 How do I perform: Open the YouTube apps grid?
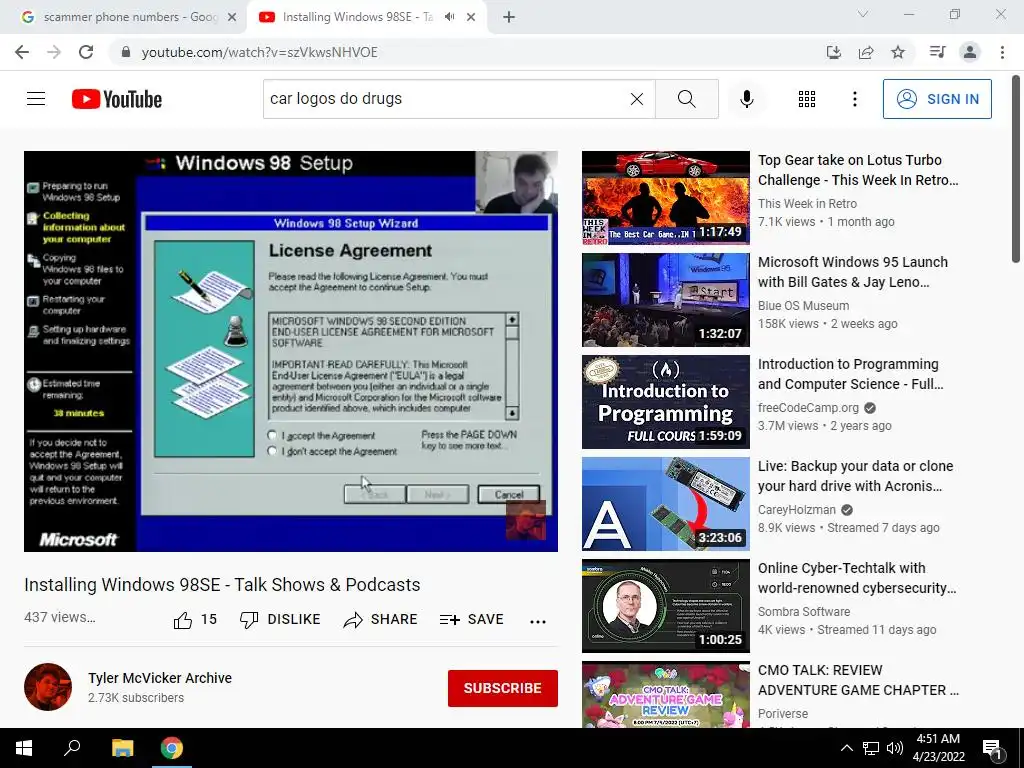click(807, 99)
